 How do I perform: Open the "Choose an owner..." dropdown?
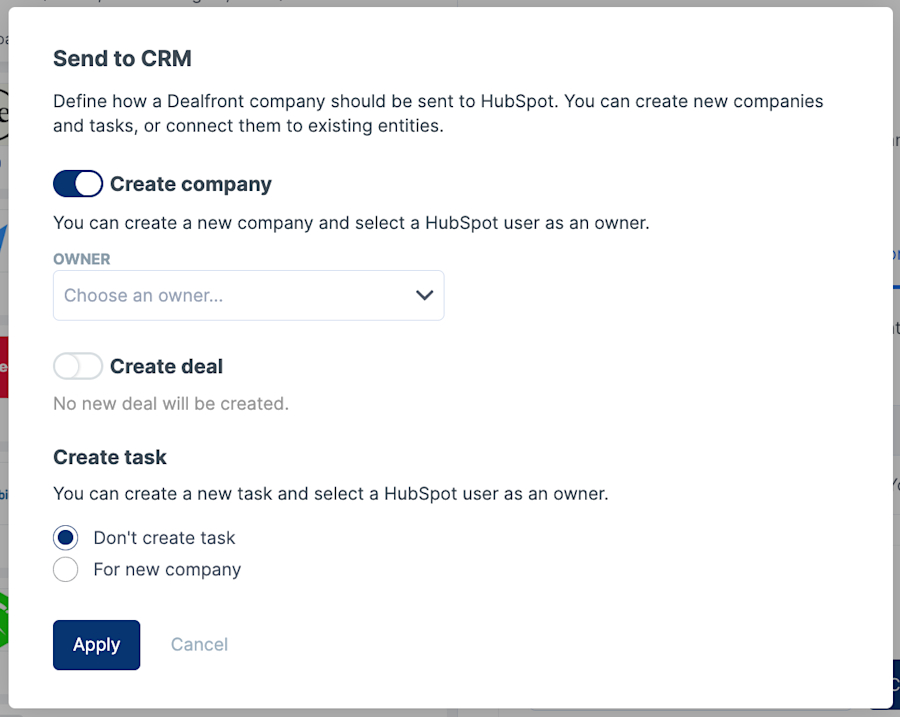[248, 295]
